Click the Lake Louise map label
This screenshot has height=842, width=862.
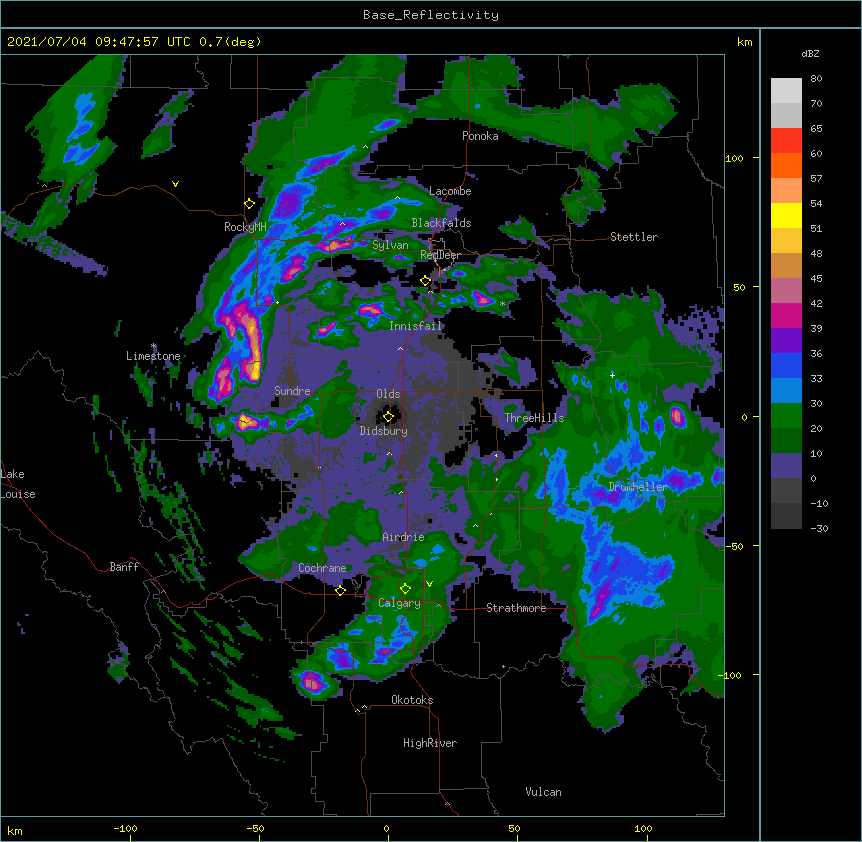[x=18, y=484]
